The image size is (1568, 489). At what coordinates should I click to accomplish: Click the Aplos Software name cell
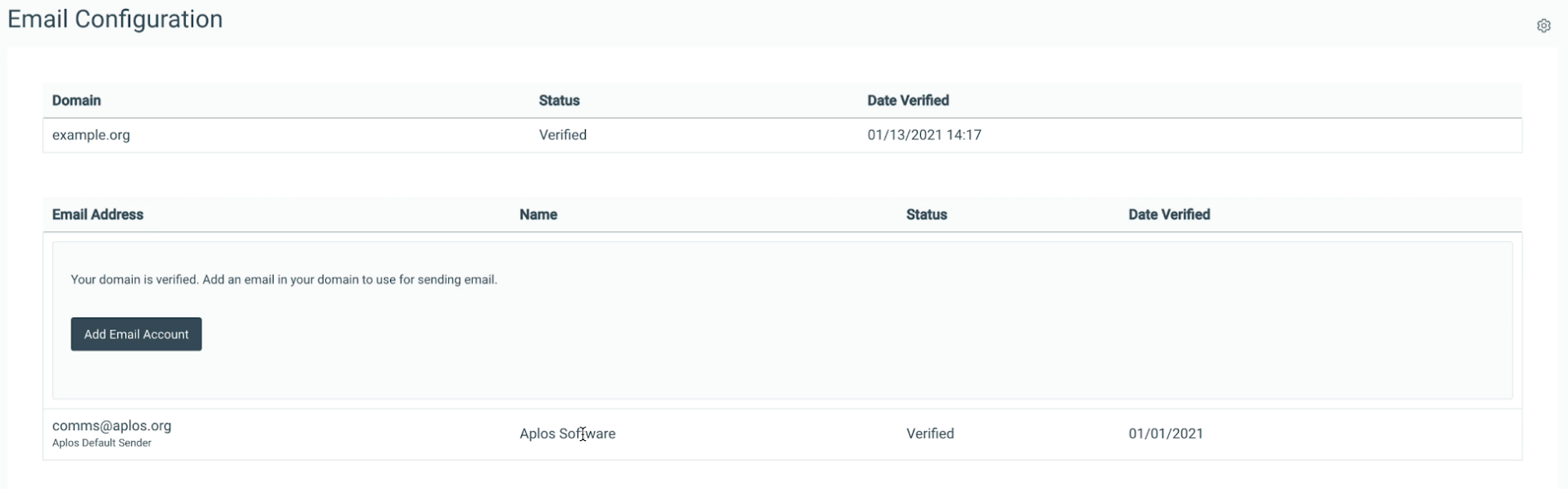[567, 433]
